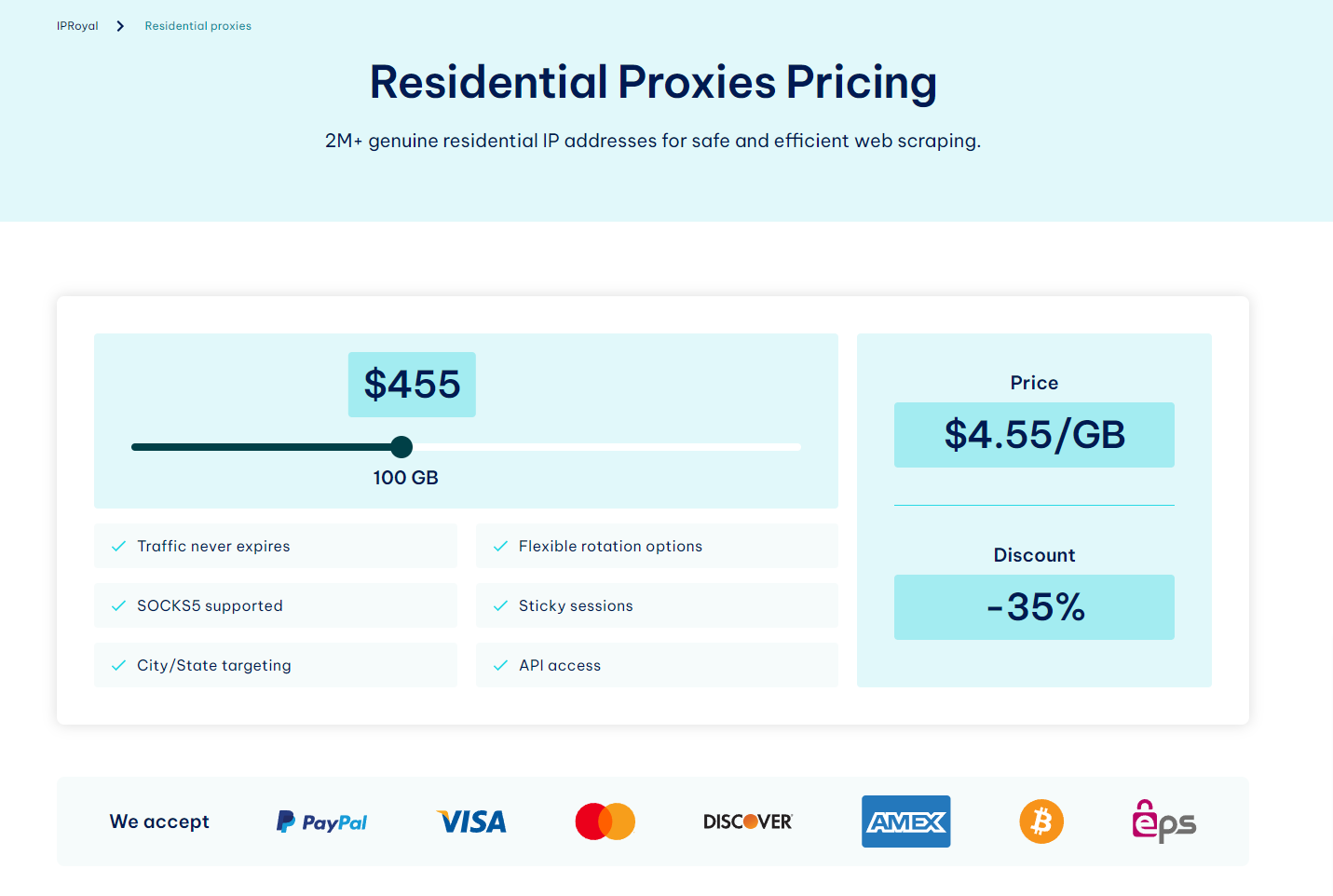1333x896 pixels.
Task: Click the $4.55/GB price box
Action: pyautogui.click(x=1034, y=435)
